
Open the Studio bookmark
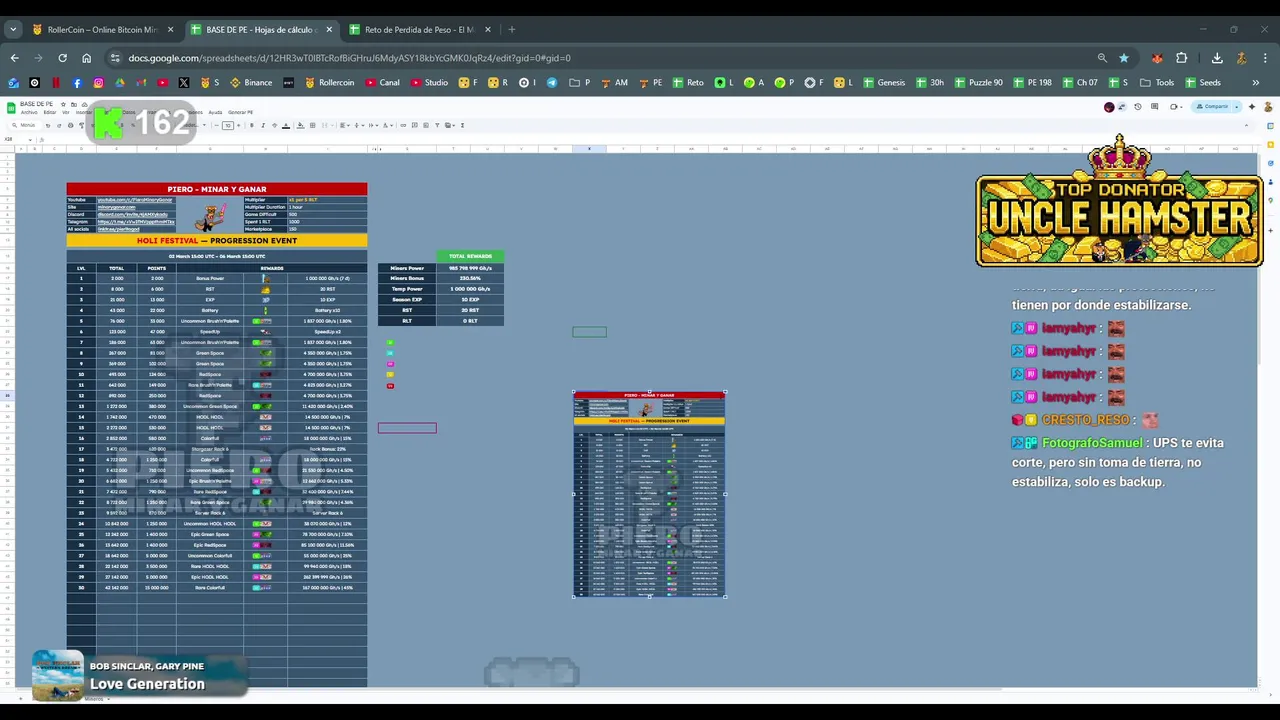pos(429,82)
